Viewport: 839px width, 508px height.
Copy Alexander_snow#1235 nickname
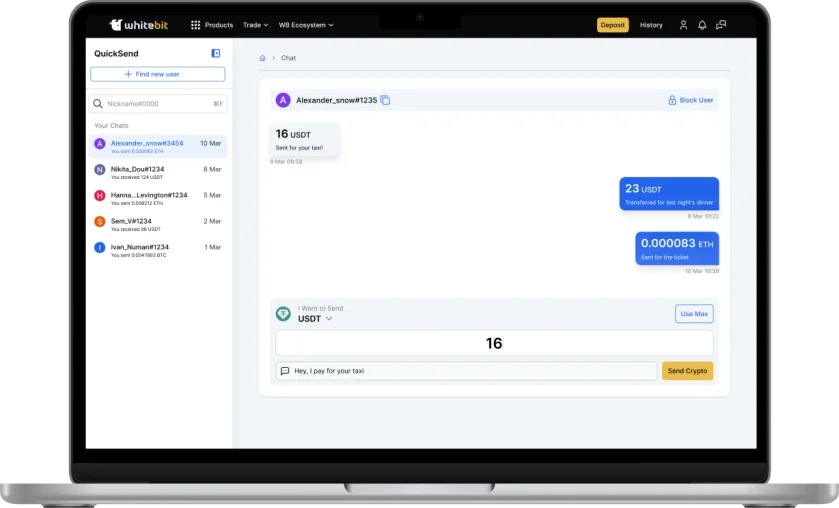click(x=385, y=100)
